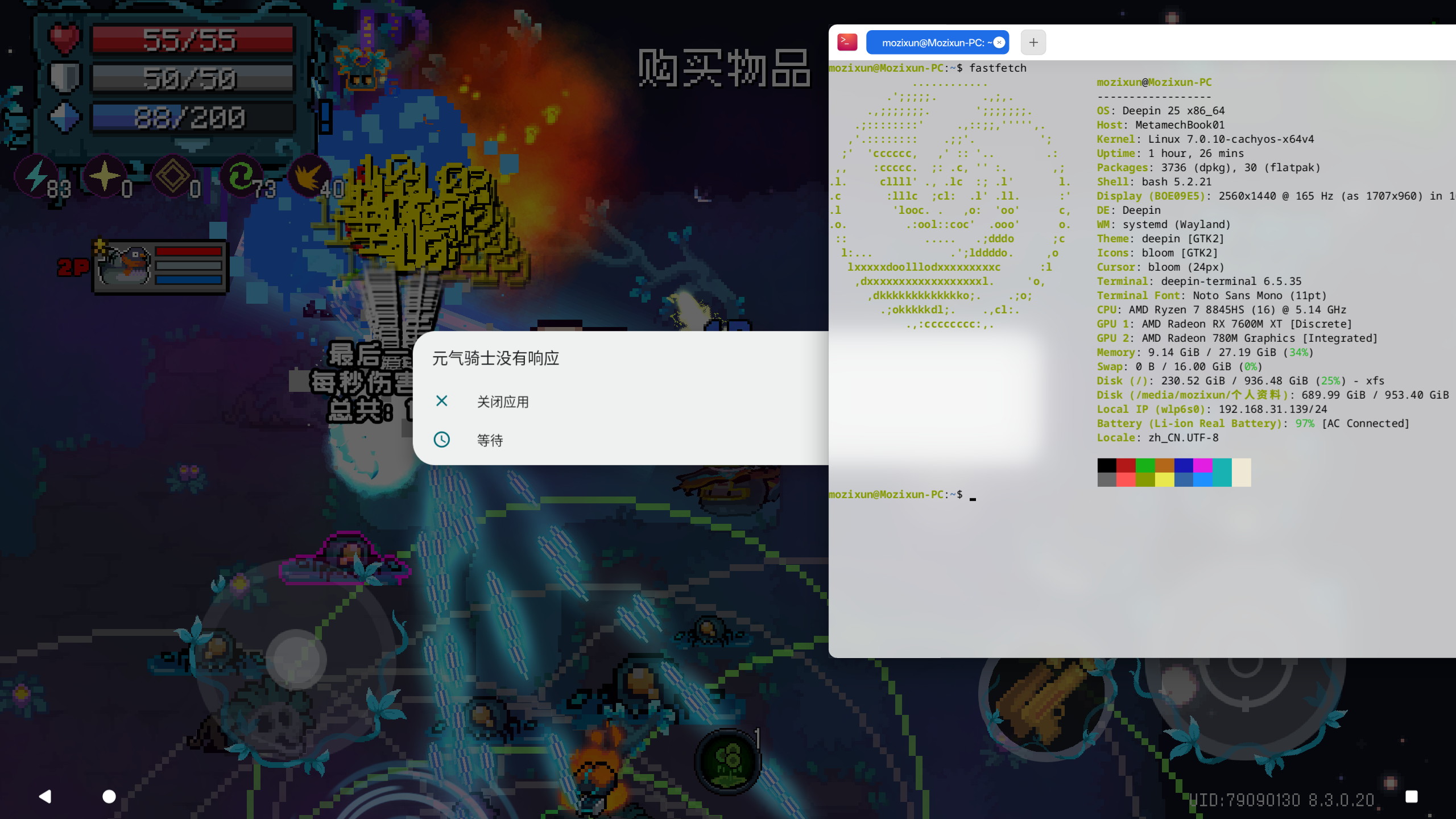1456x819 pixels.
Task: Tap the Android home circle button
Action: pos(109,796)
